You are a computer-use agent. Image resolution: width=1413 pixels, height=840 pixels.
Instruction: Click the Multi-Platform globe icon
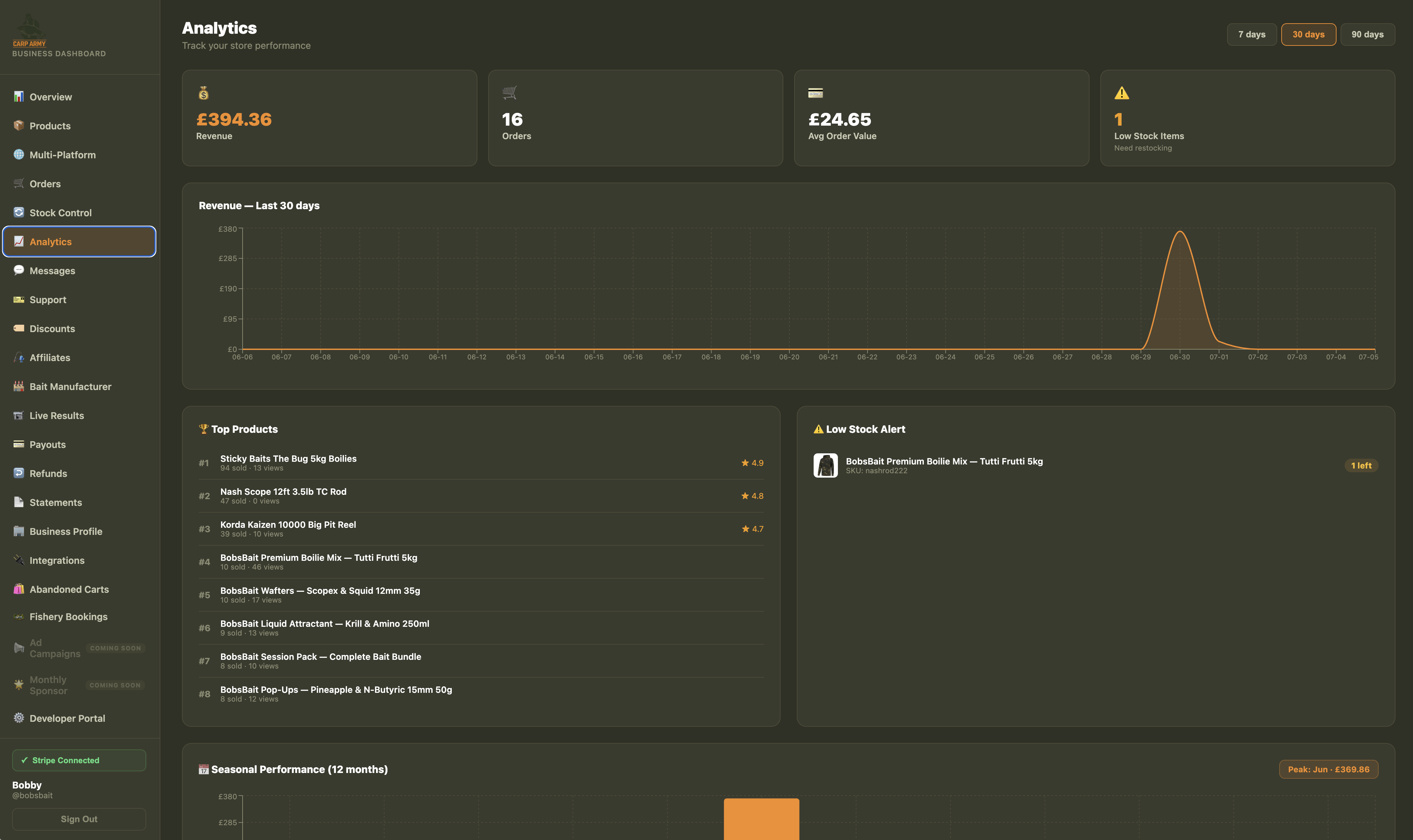click(x=19, y=155)
